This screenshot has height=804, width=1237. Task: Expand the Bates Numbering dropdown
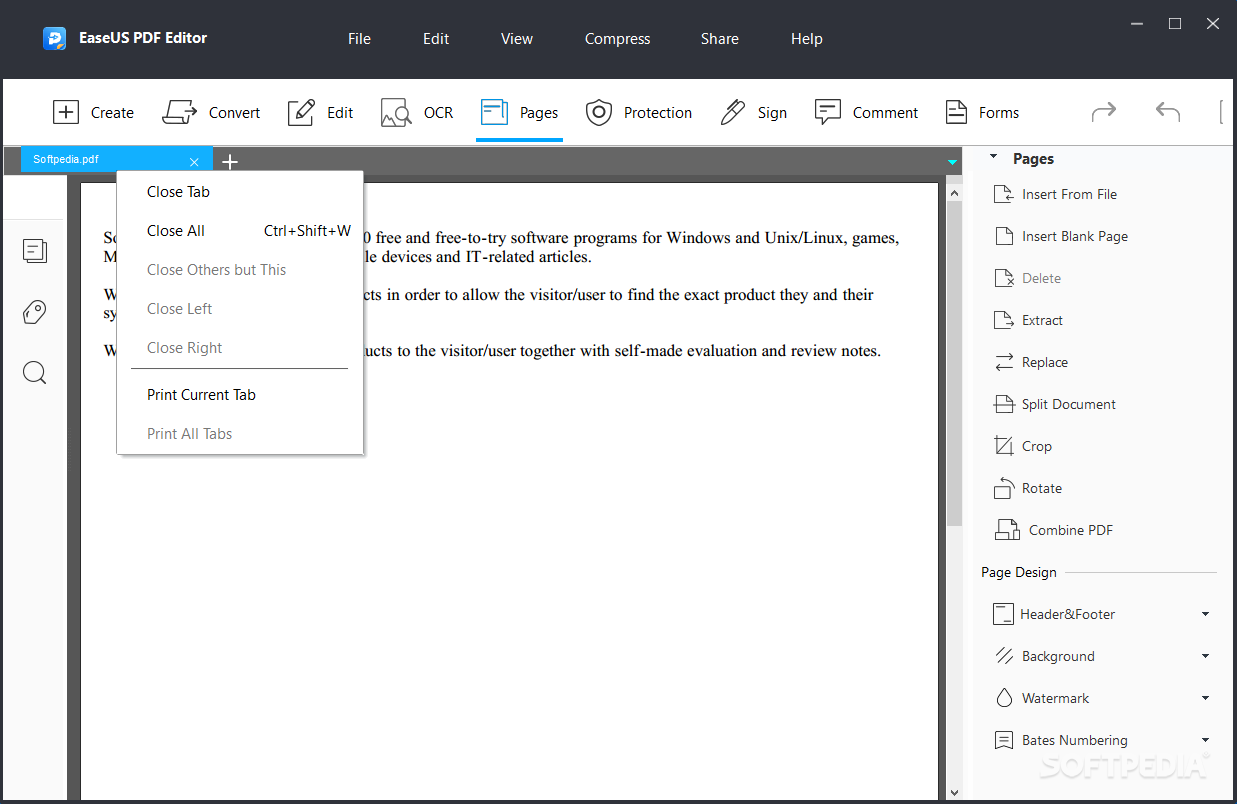[1205, 740]
